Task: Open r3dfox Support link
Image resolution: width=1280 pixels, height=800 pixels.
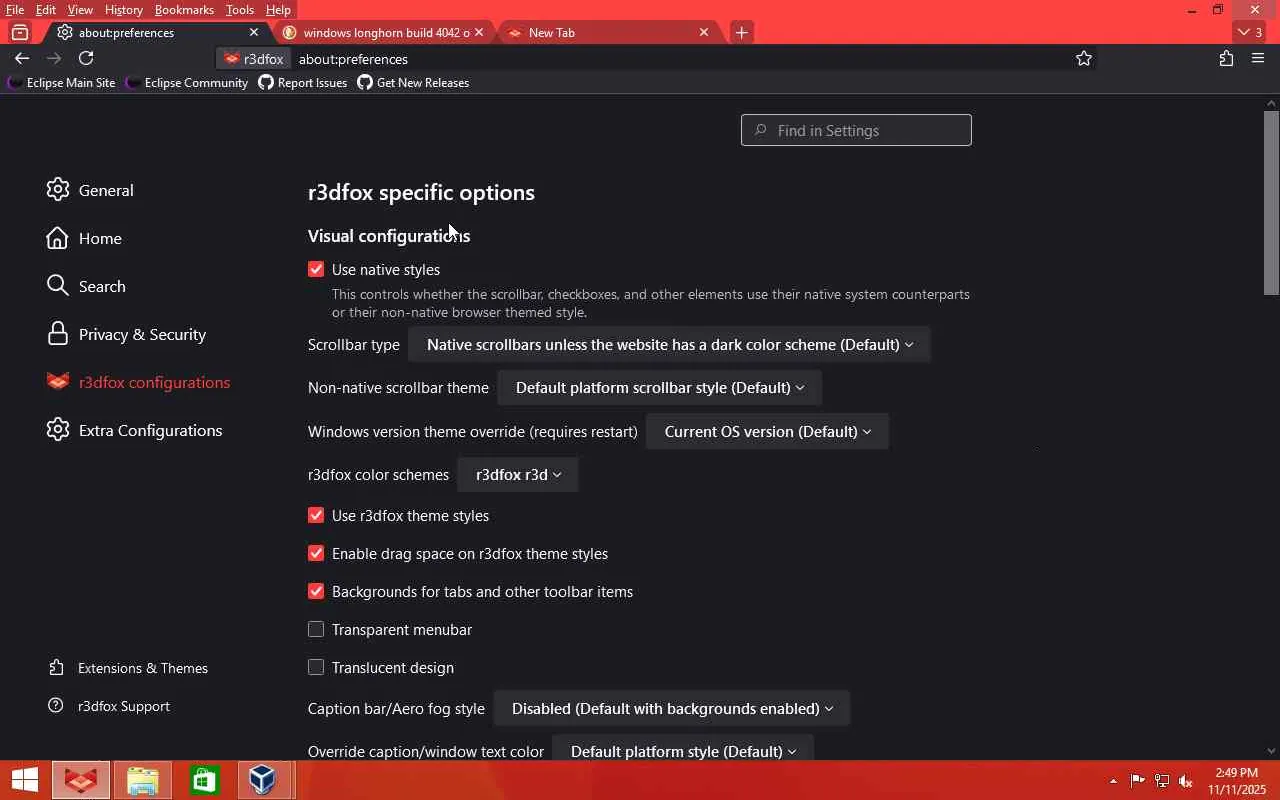Action: click(109, 706)
